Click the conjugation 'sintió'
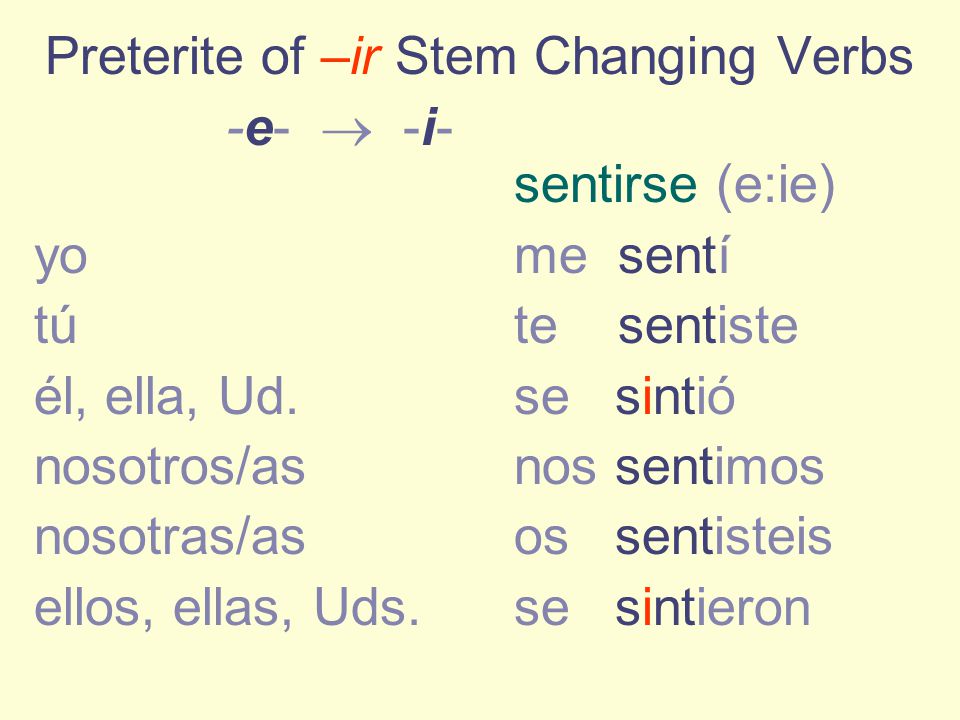Image resolution: width=960 pixels, height=720 pixels. pyautogui.click(x=675, y=396)
